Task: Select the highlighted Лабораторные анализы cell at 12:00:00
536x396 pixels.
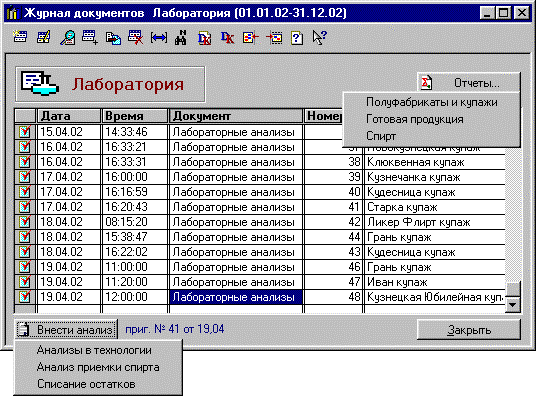Action: pyautogui.click(x=236, y=297)
